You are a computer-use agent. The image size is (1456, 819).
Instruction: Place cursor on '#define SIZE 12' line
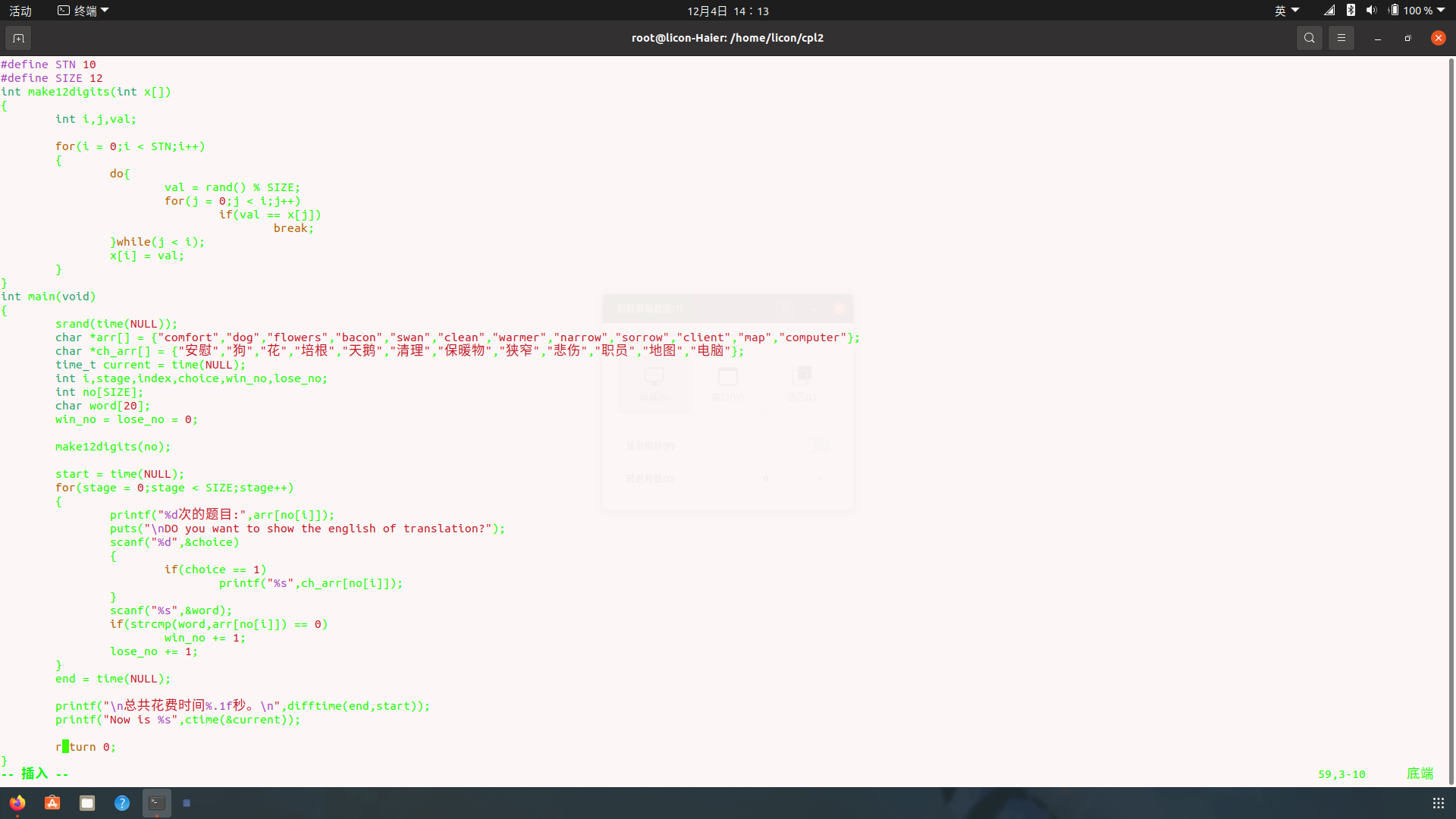point(52,78)
